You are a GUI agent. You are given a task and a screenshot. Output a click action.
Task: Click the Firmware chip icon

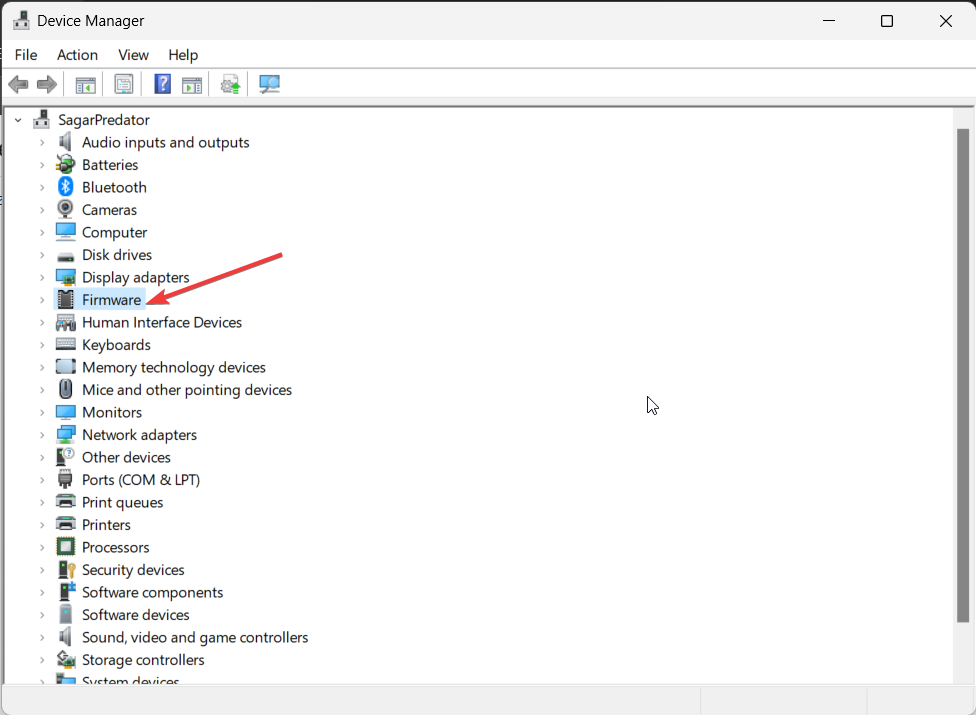point(65,299)
